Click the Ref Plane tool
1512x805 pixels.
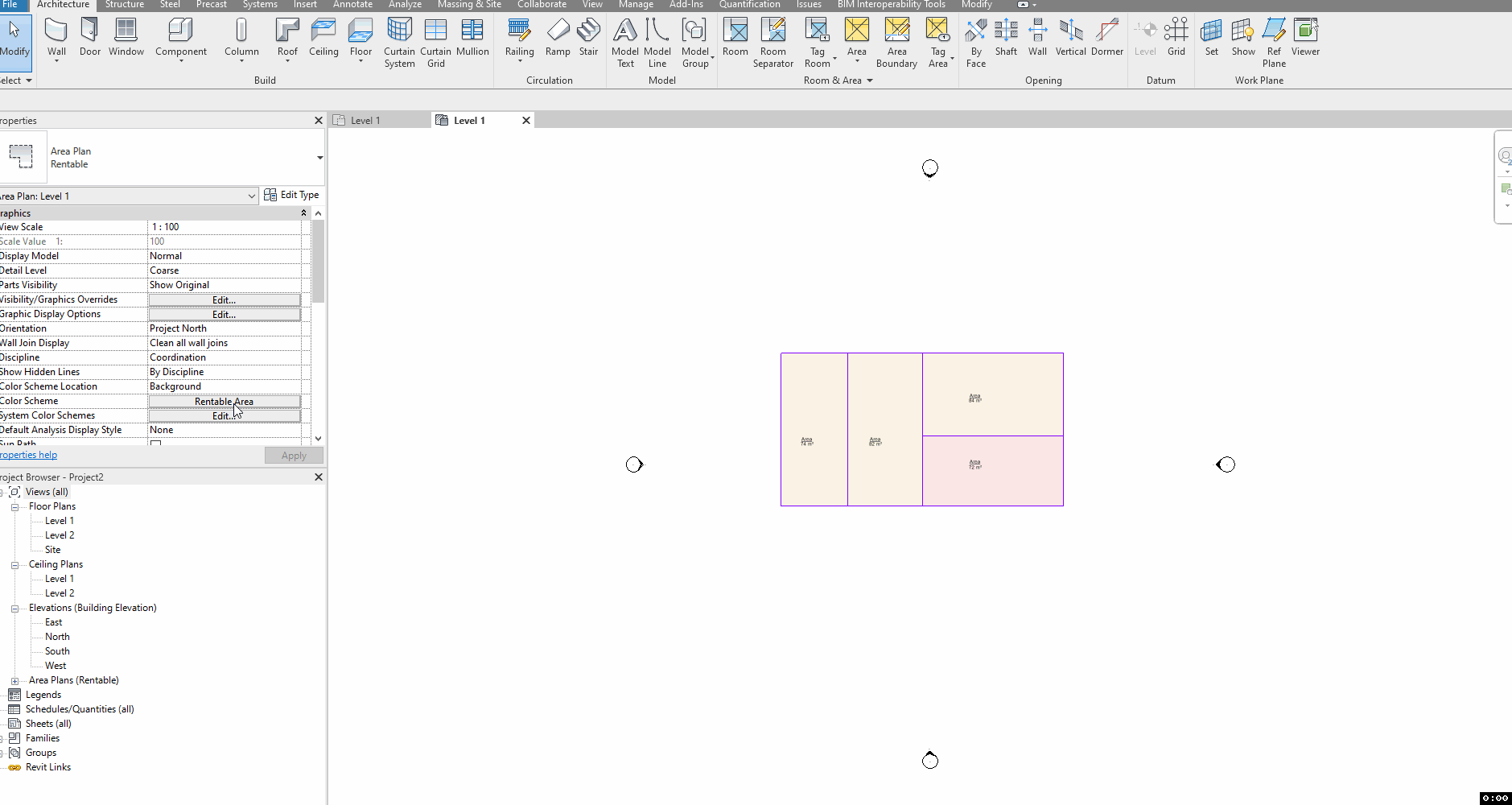[x=1273, y=40]
